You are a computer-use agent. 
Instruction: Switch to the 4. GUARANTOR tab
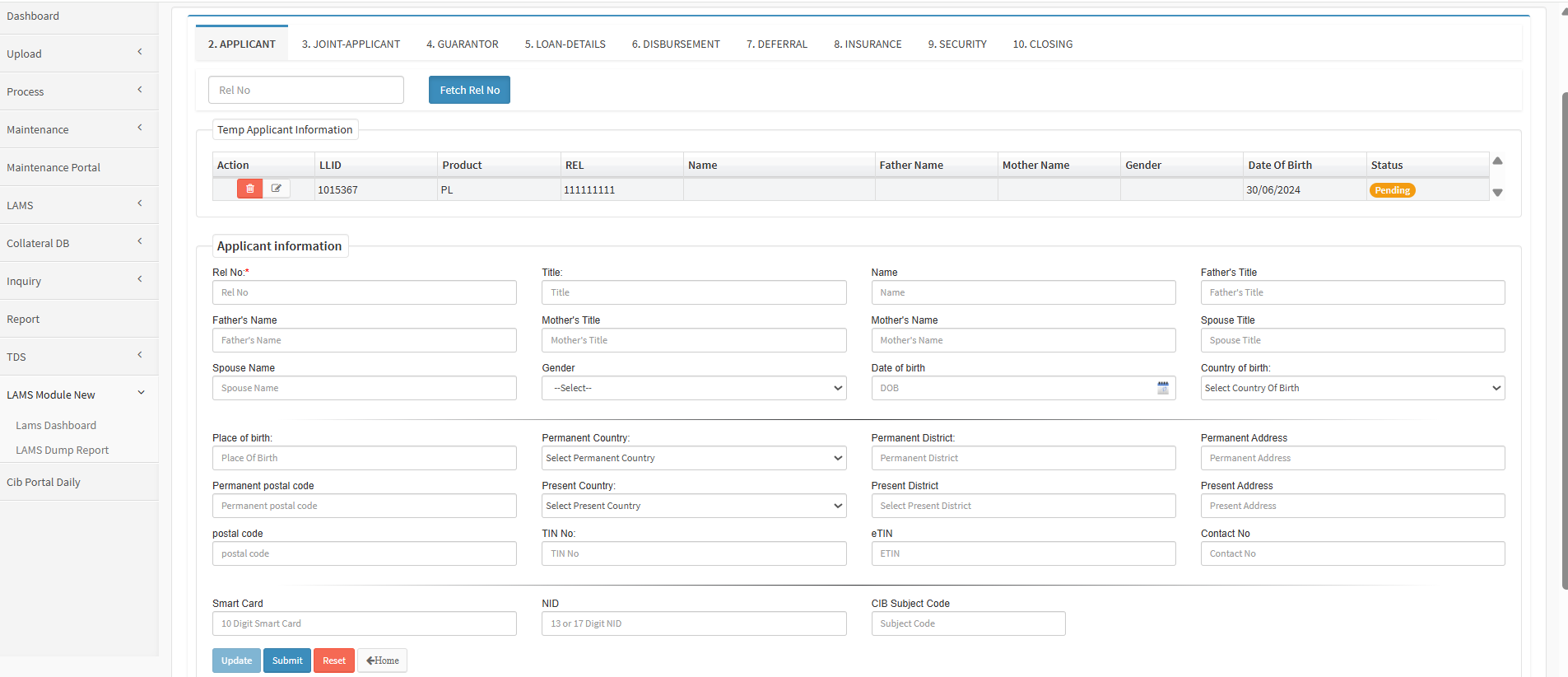[462, 44]
